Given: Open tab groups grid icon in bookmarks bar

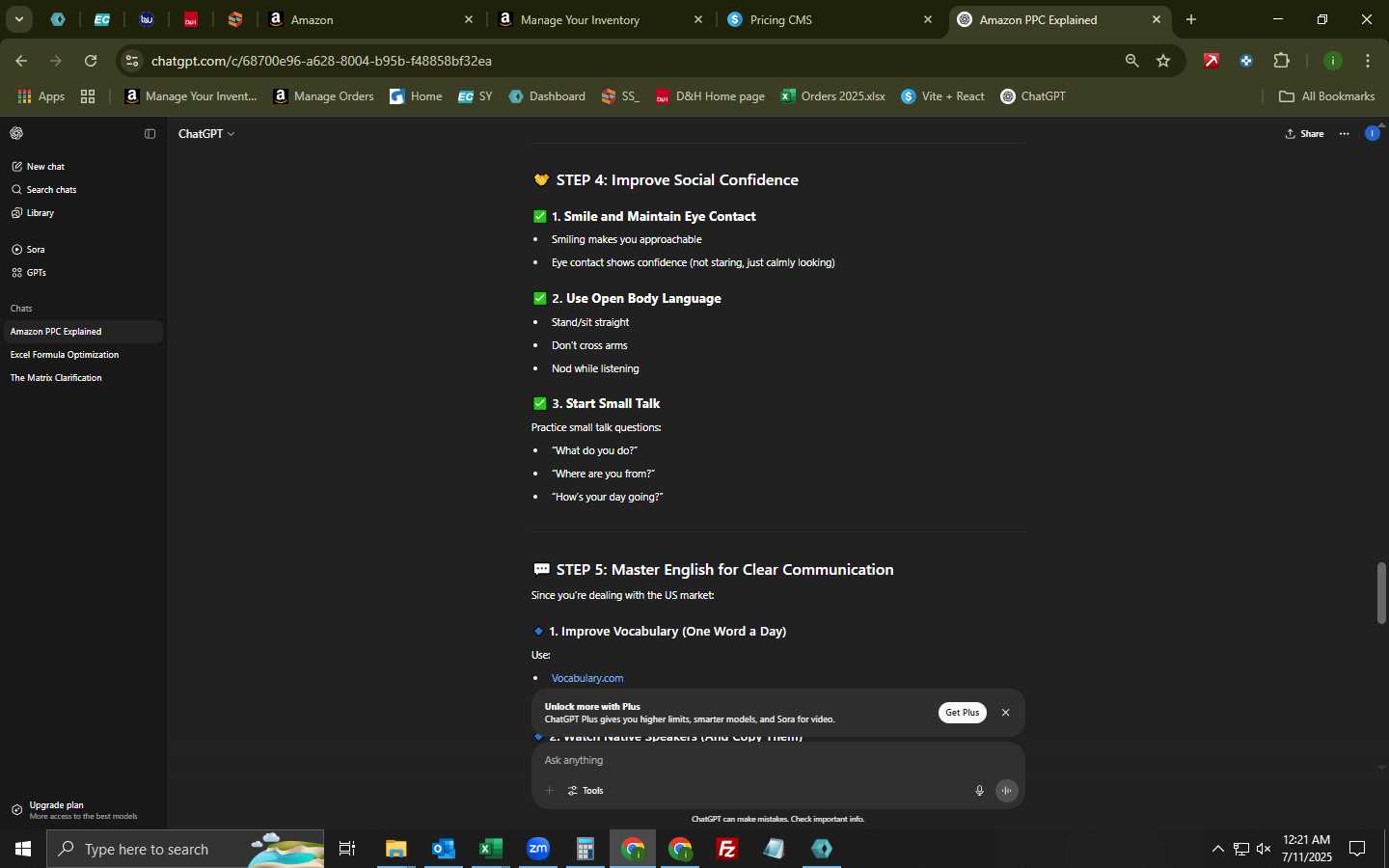Looking at the screenshot, I should tap(88, 96).
